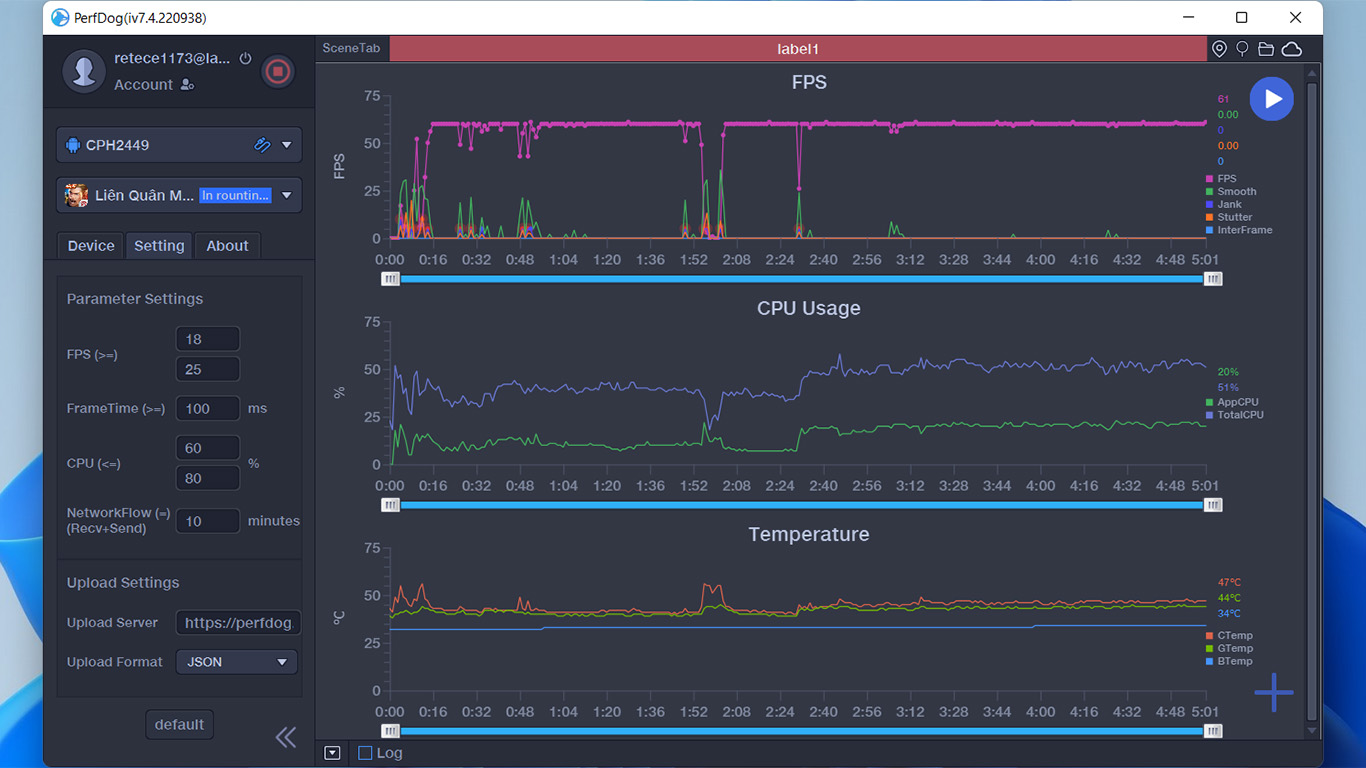Image resolution: width=1366 pixels, height=768 pixels.
Task: Switch to the Device tab
Action: [91, 246]
